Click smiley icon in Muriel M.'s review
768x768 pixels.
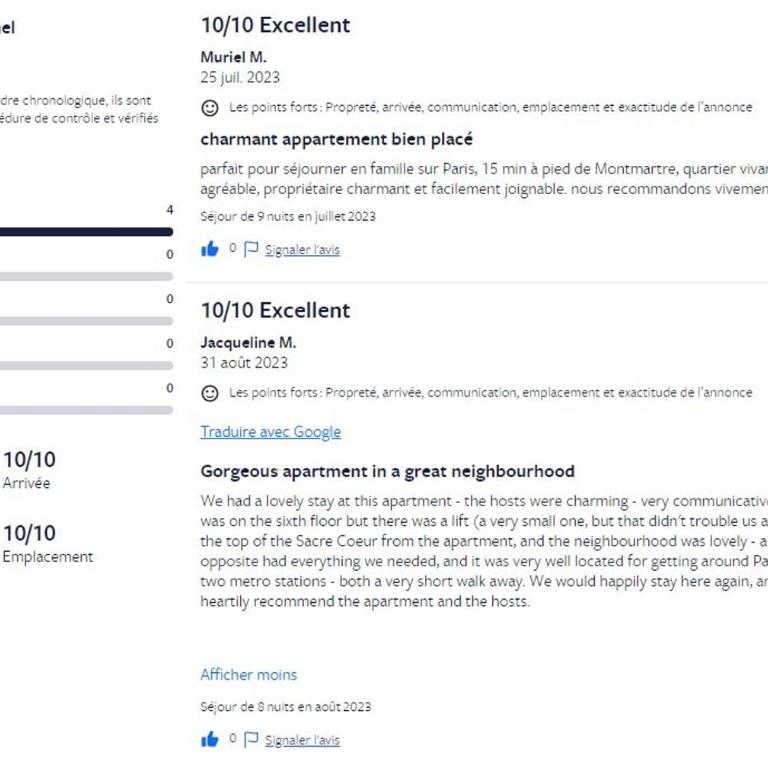tap(210, 108)
